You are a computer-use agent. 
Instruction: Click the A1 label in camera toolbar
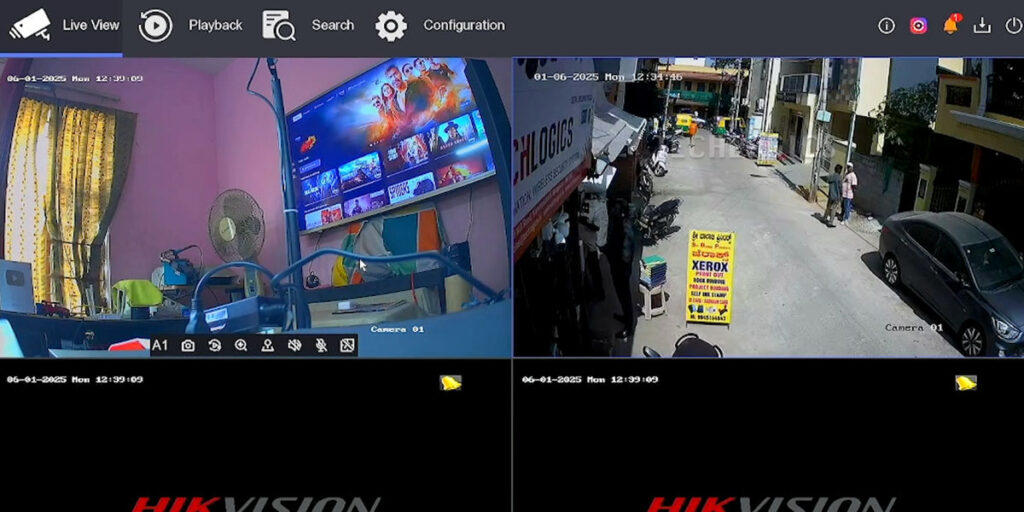(x=160, y=346)
